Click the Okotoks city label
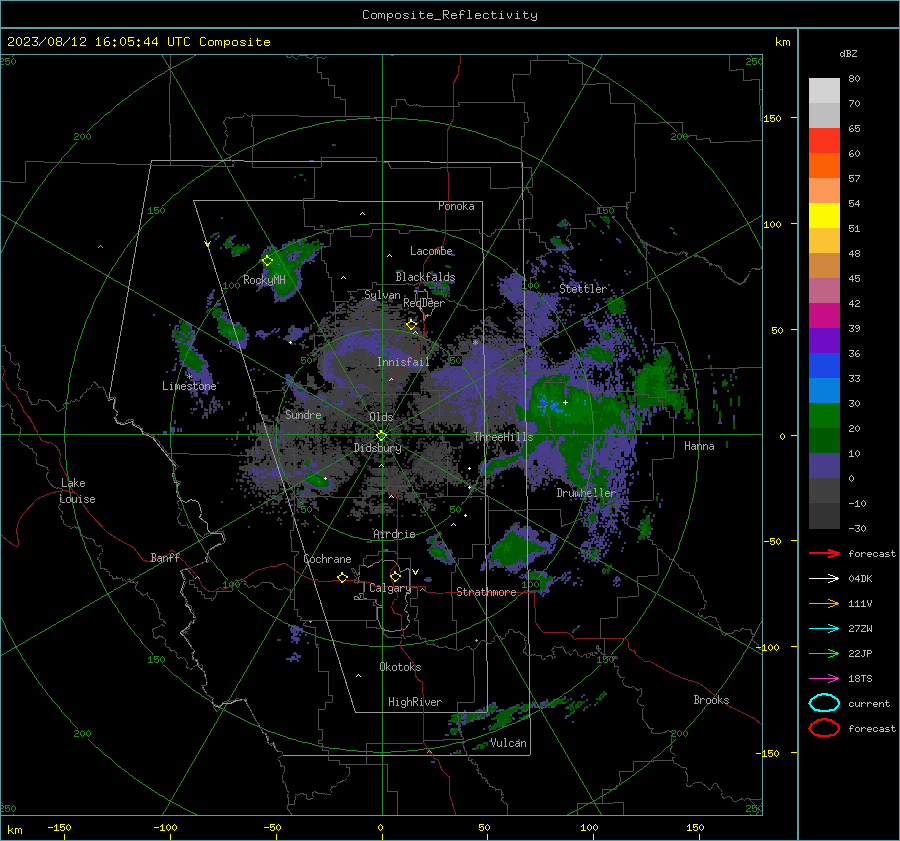900x841 pixels. point(400,667)
